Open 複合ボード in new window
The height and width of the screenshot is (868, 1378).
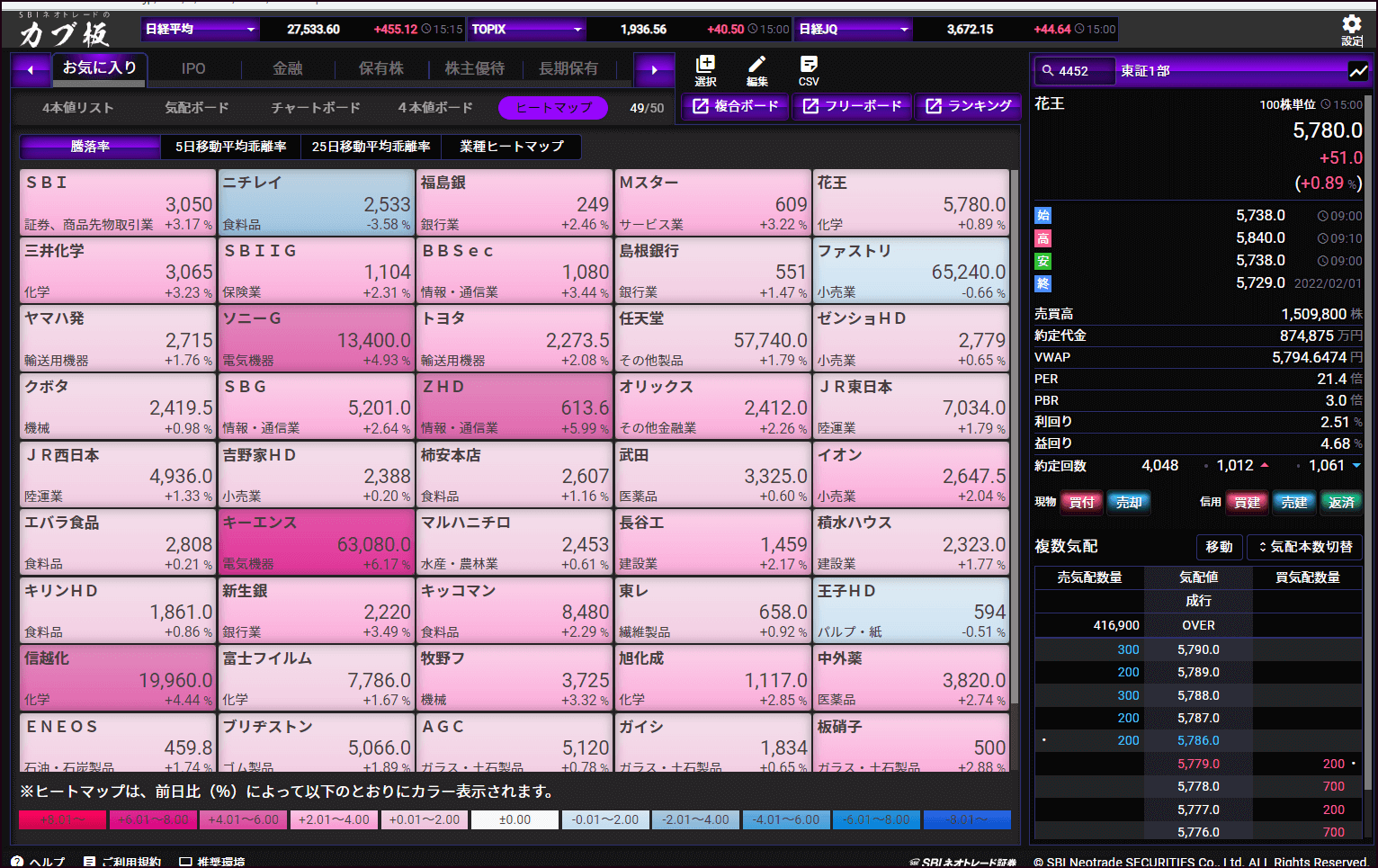pos(735,106)
